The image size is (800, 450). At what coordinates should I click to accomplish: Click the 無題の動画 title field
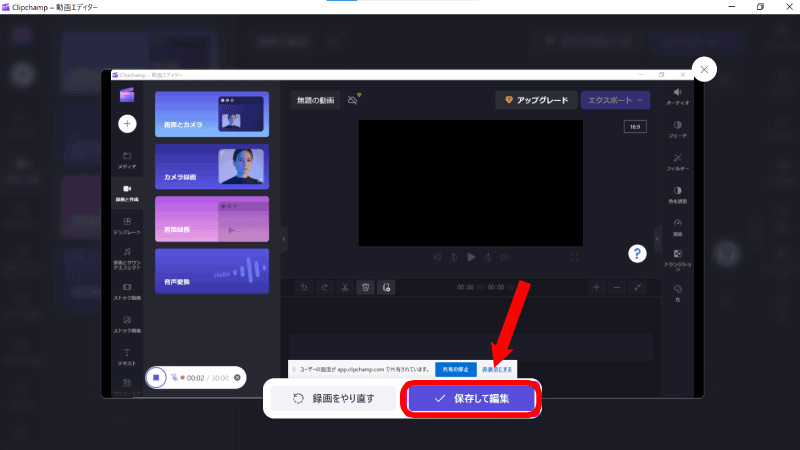click(316, 101)
